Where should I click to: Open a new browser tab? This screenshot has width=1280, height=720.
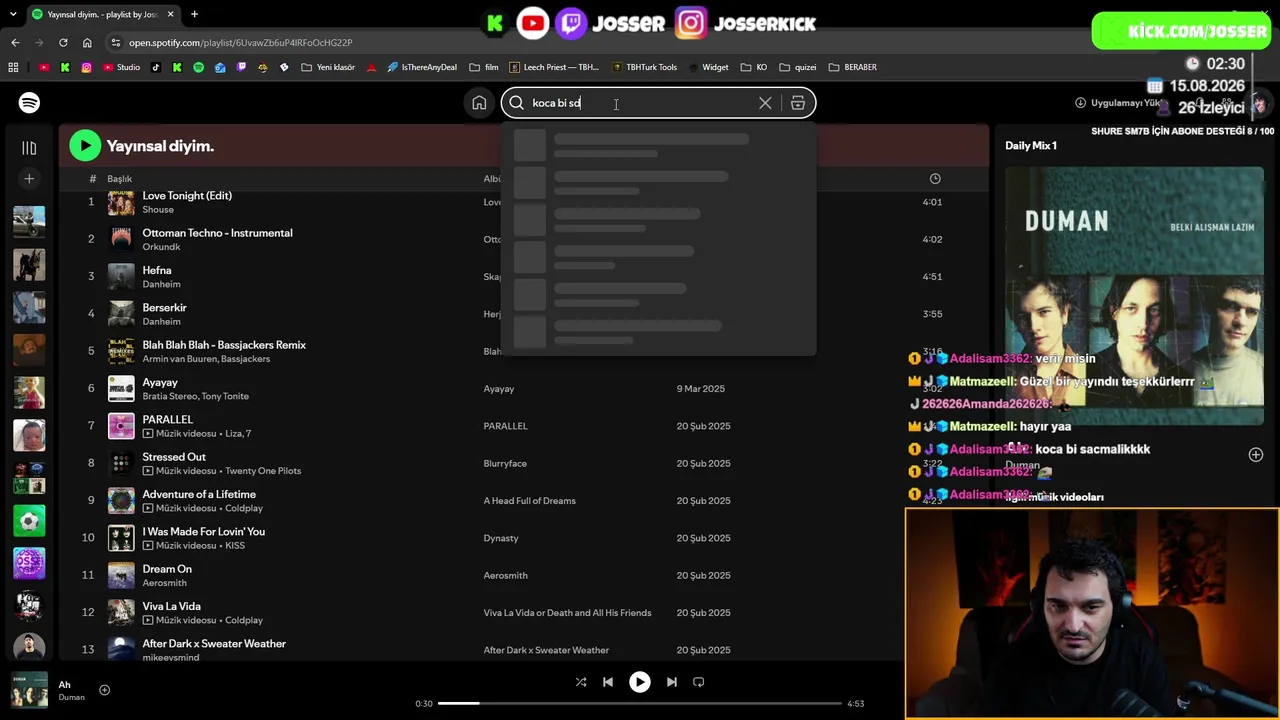194,15
